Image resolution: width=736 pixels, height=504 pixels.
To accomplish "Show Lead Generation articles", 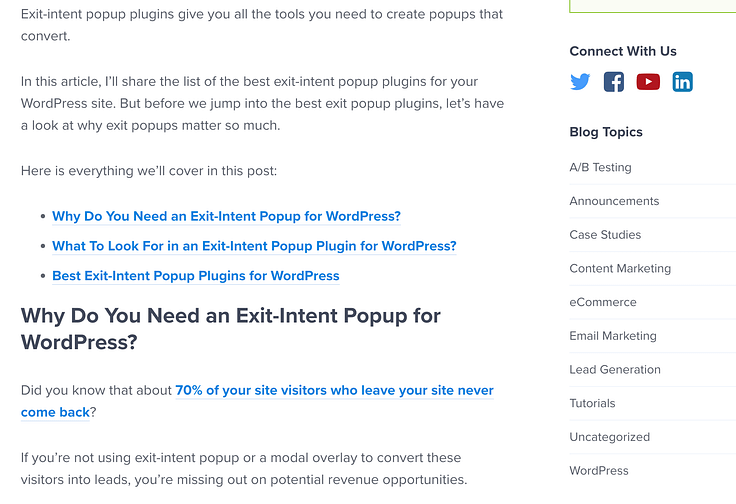I will [615, 370].
